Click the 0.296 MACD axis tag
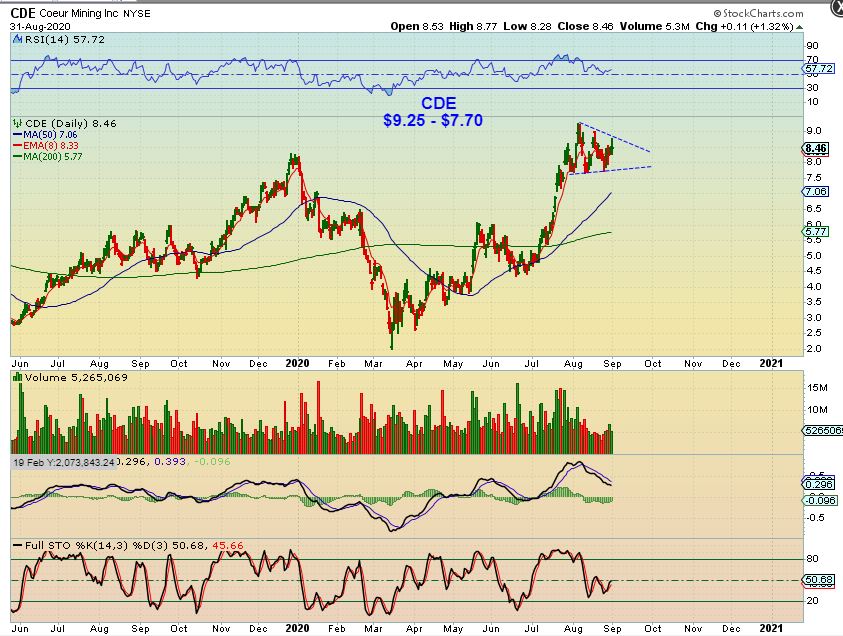This screenshot has height=636, width=843. [x=819, y=484]
